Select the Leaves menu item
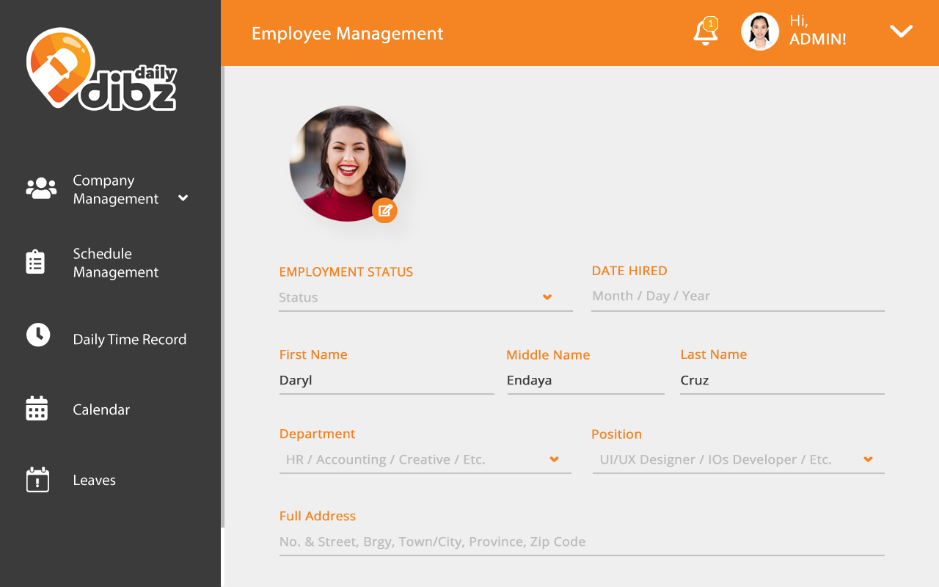 pyautogui.click(x=94, y=481)
